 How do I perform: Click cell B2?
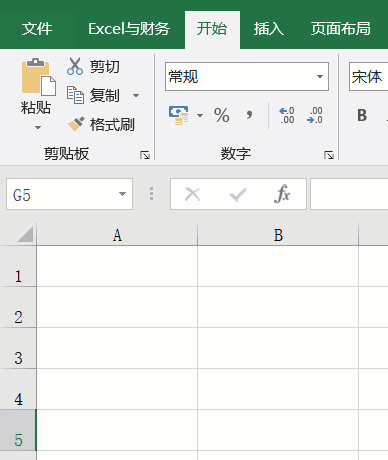tap(278, 307)
